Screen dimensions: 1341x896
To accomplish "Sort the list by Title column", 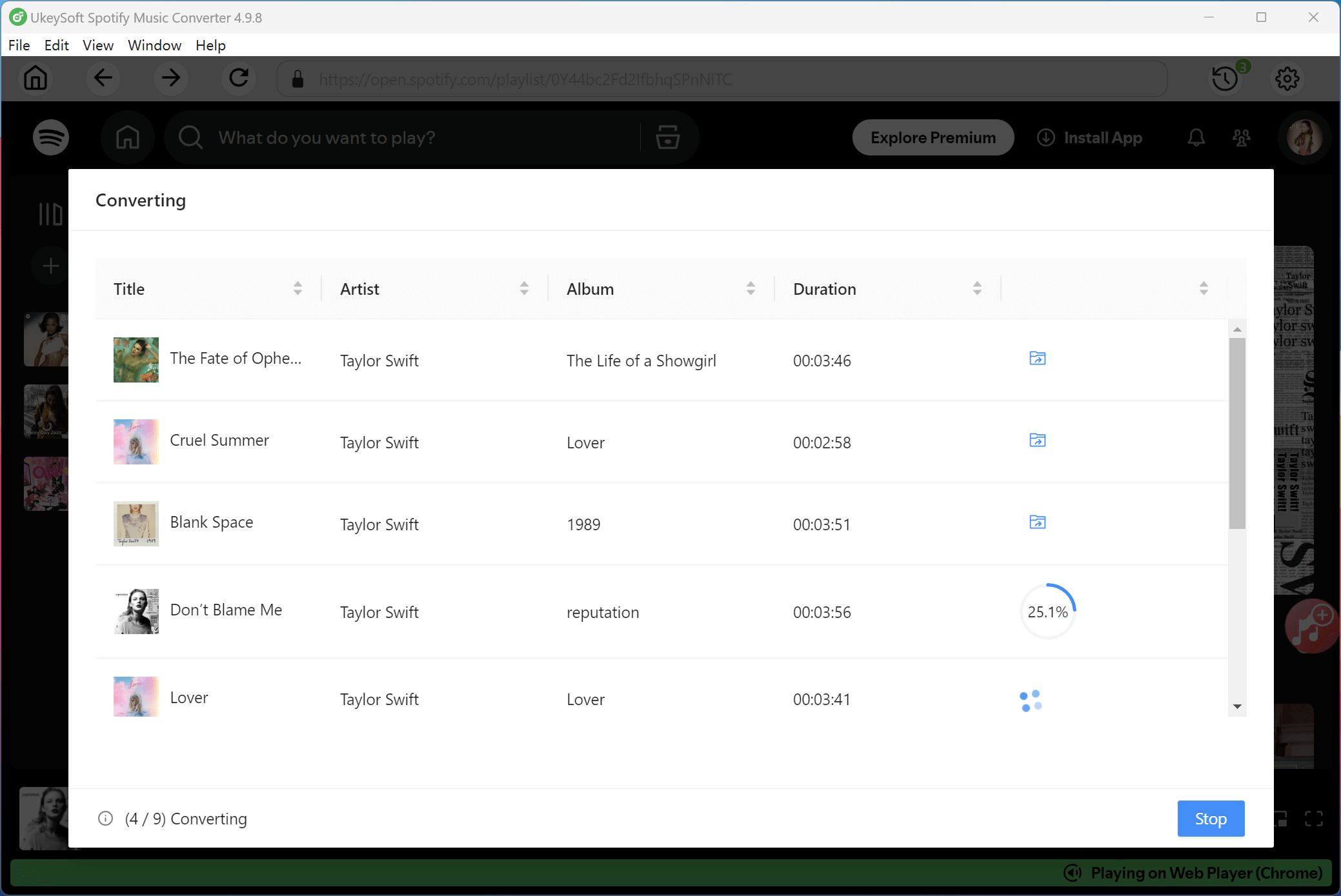I will click(297, 288).
